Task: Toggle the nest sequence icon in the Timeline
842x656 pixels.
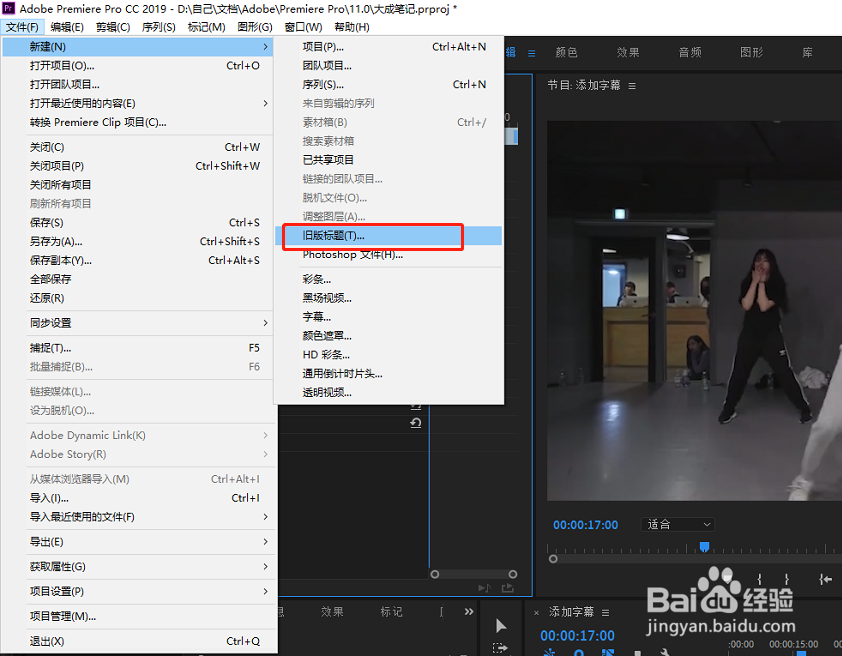Action: point(607,652)
